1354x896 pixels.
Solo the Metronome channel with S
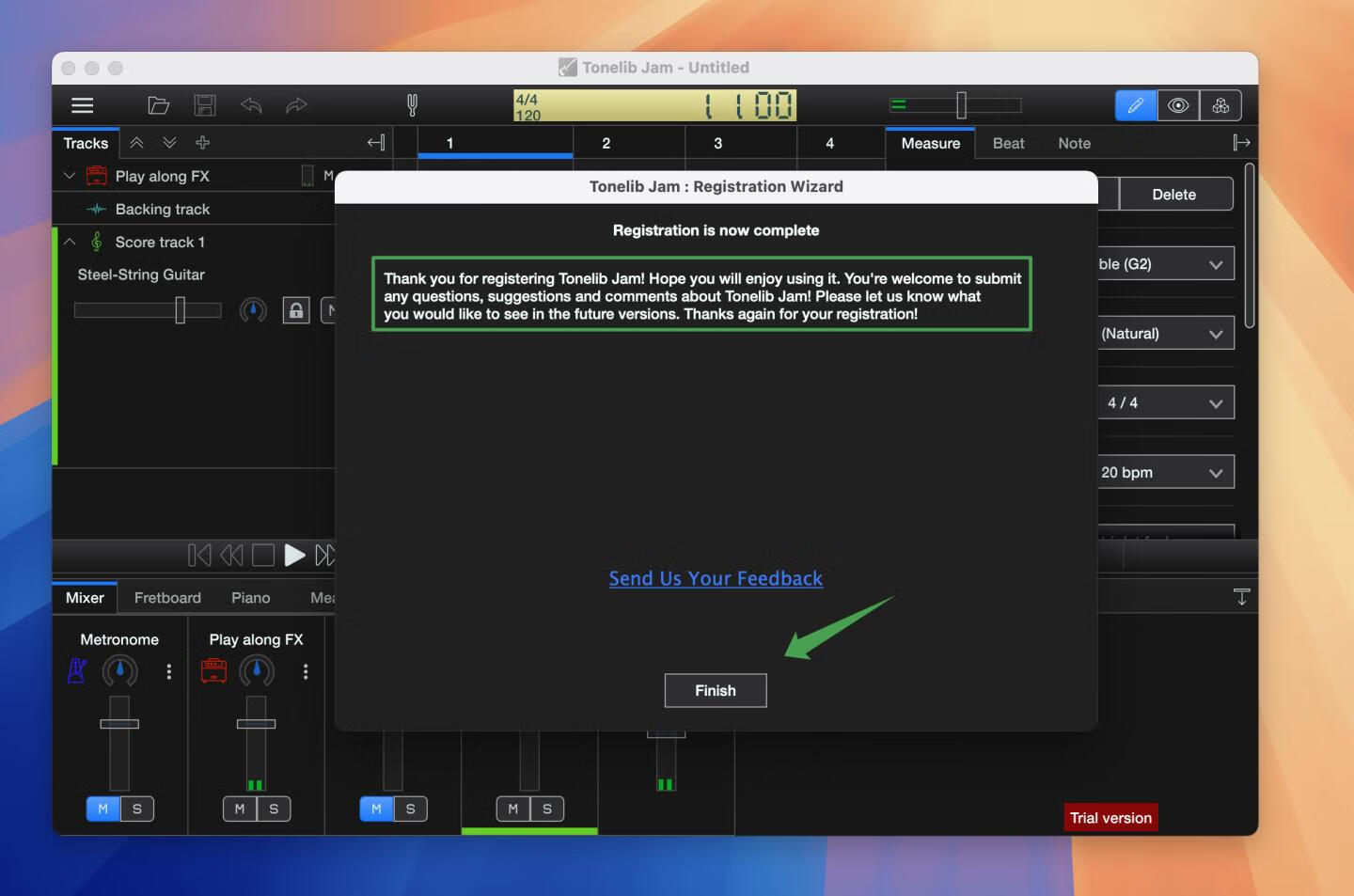[x=137, y=809]
